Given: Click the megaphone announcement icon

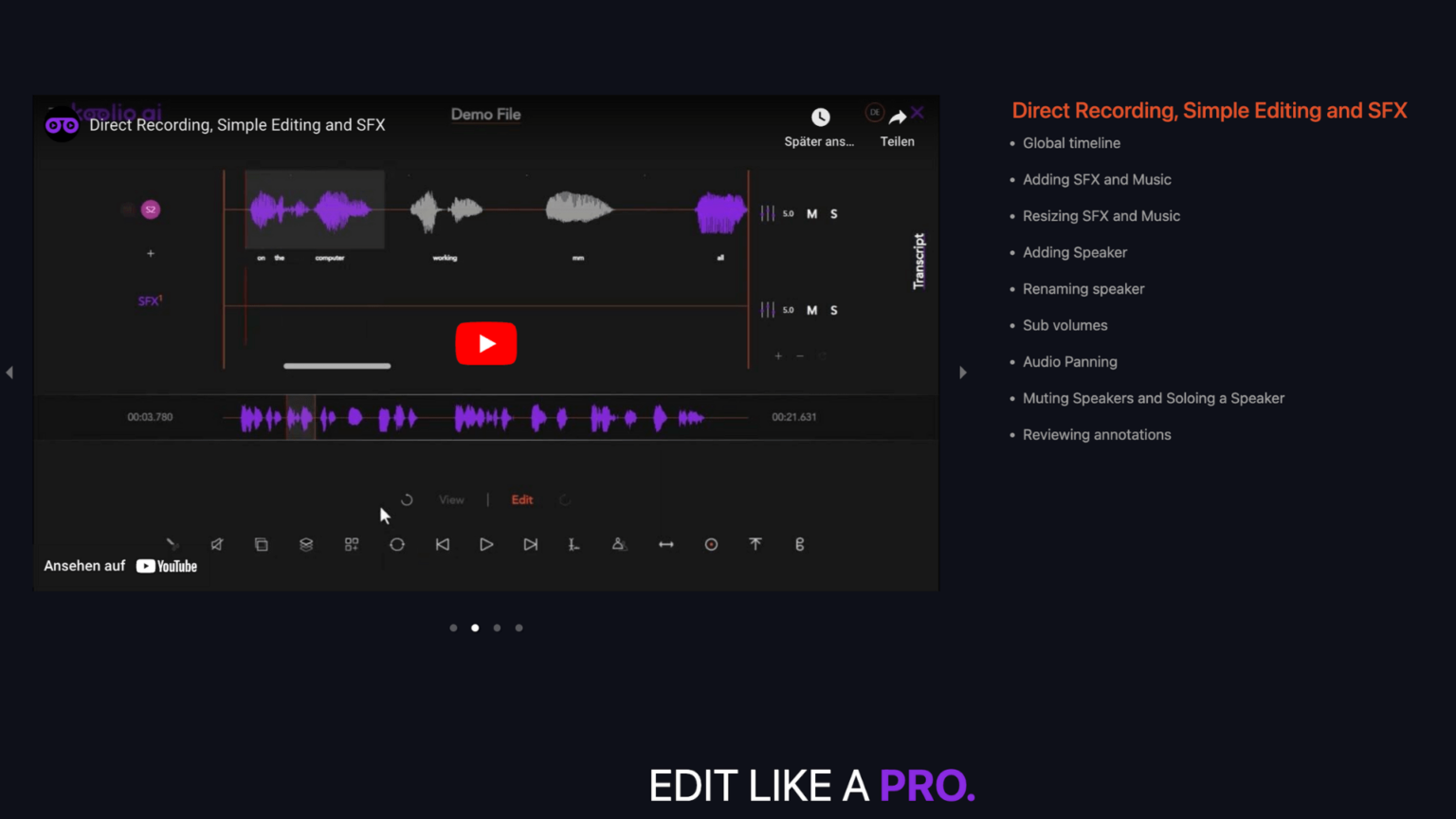Looking at the screenshot, I should [217, 544].
